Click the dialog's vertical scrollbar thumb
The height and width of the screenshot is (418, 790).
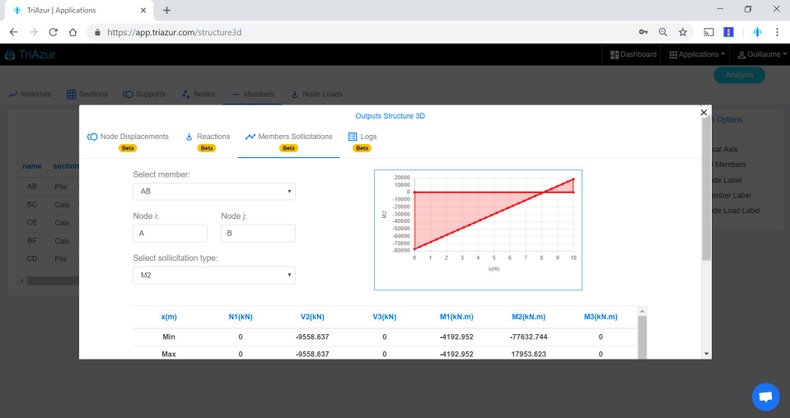tap(706, 189)
